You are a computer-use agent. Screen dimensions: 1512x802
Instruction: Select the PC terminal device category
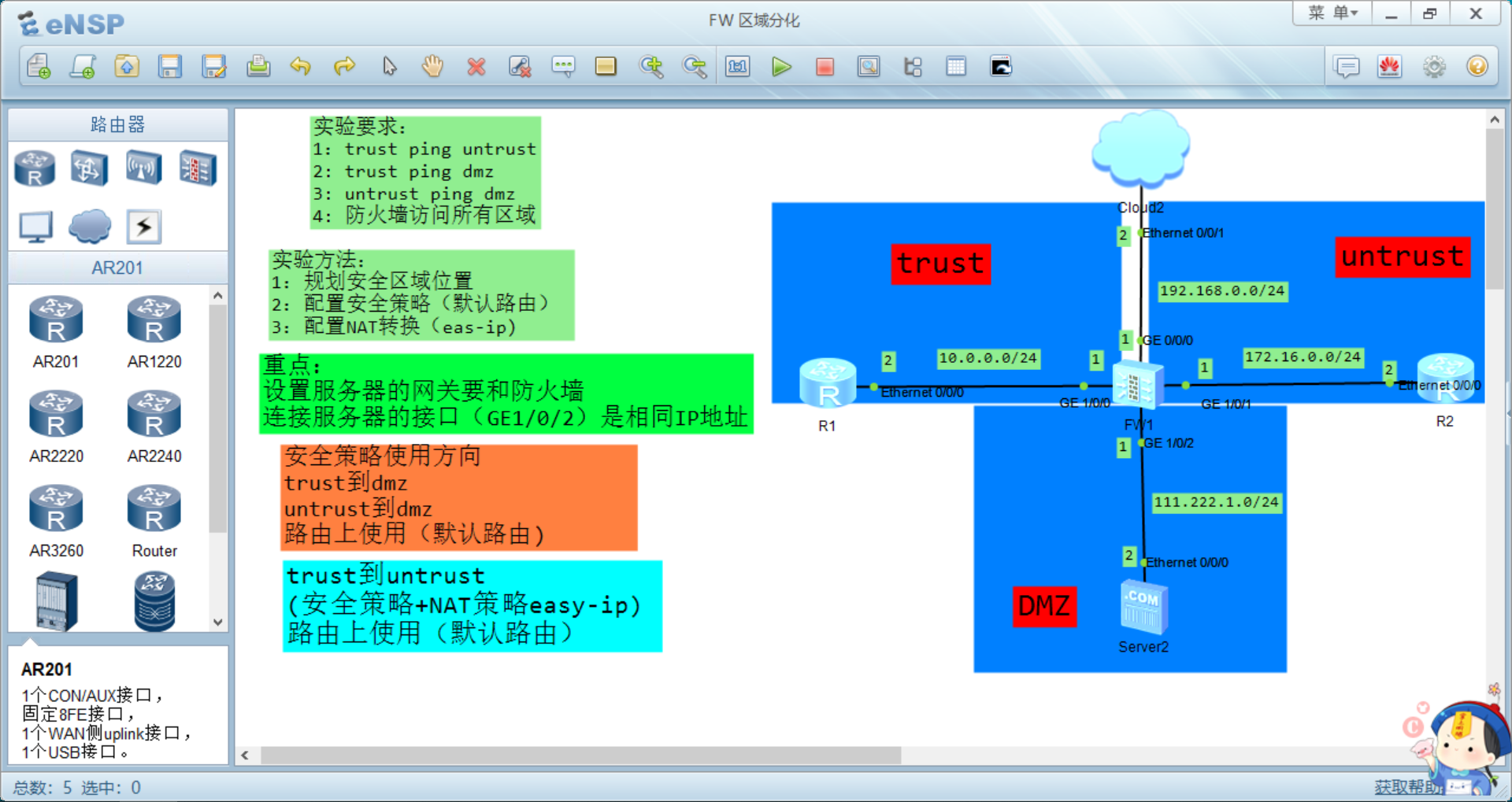point(35,227)
